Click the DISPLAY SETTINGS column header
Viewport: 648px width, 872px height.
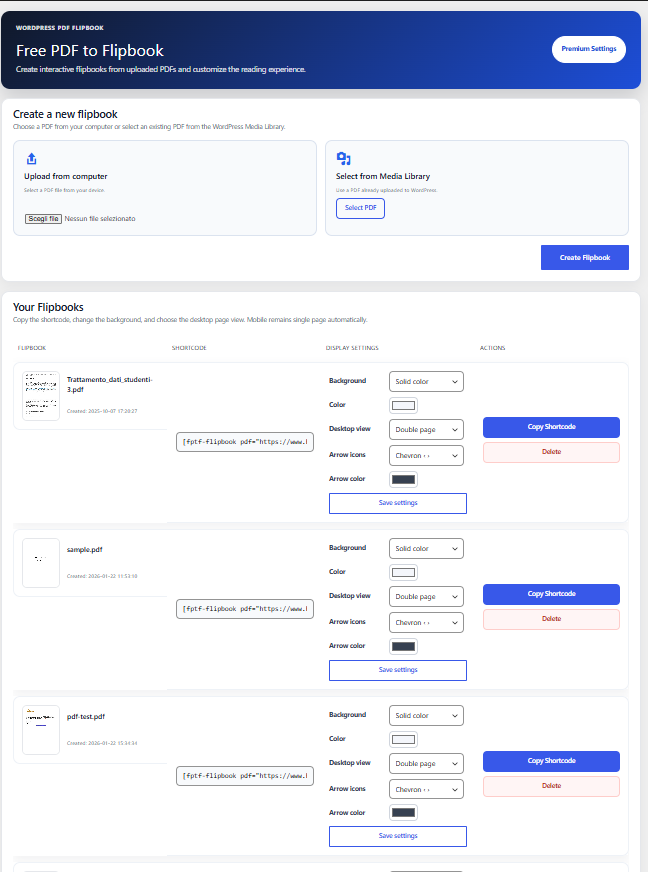(352, 348)
